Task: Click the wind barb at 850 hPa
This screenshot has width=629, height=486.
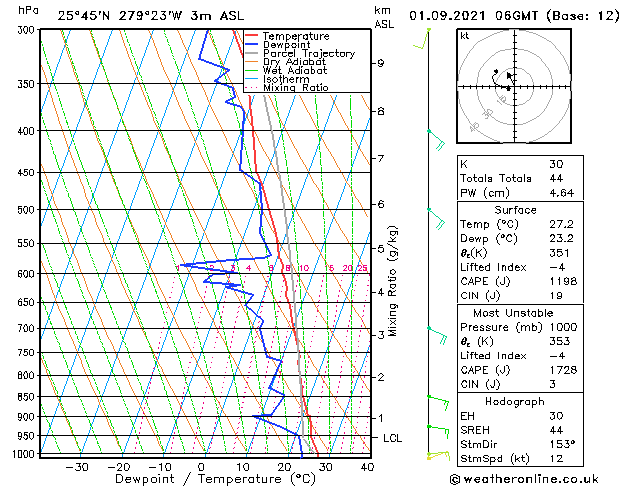Action: (x=438, y=403)
